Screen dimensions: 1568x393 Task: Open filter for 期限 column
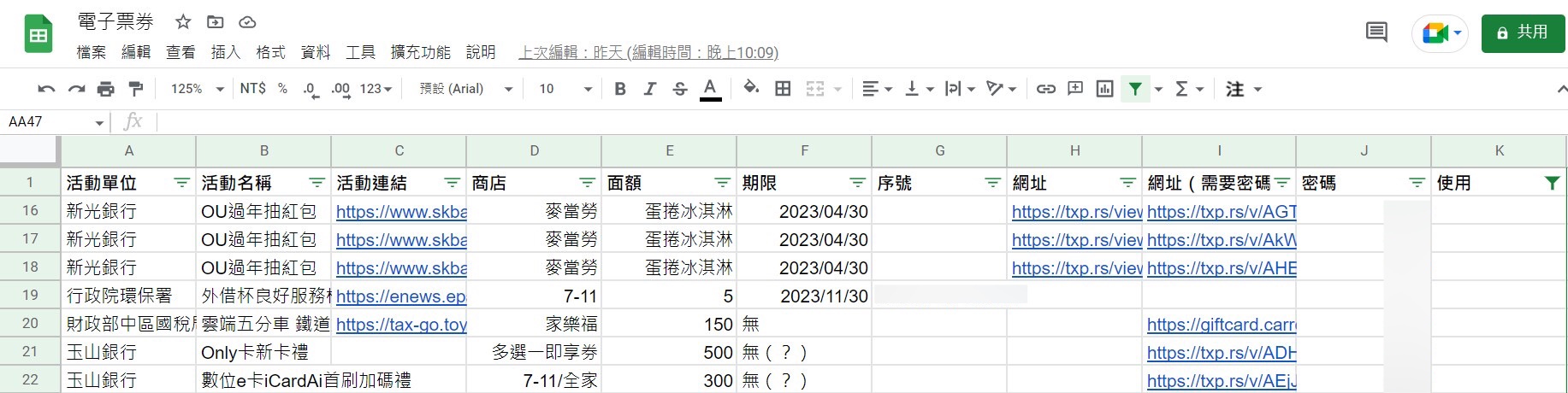pos(857,183)
